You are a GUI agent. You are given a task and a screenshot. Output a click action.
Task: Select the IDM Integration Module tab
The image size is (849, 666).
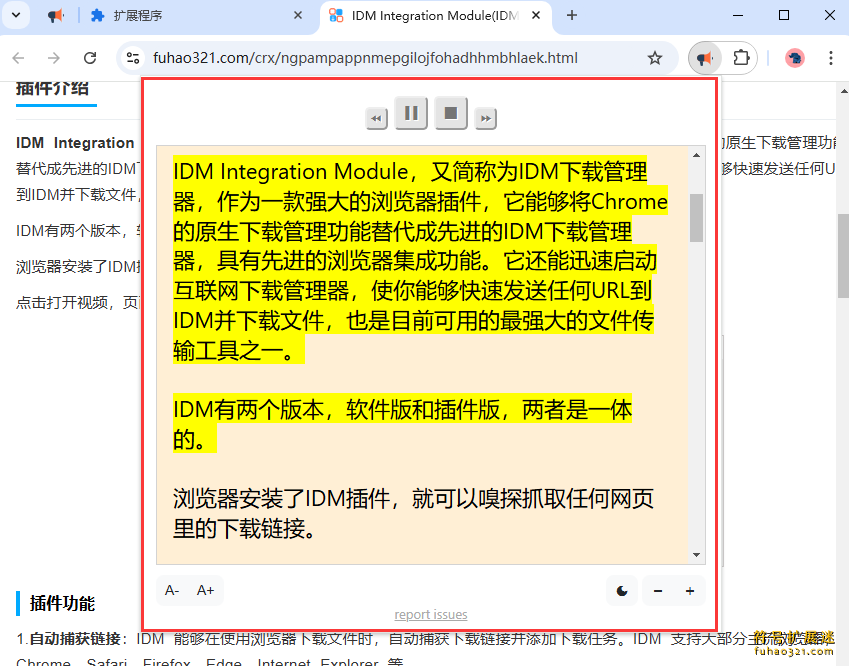click(435, 16)
